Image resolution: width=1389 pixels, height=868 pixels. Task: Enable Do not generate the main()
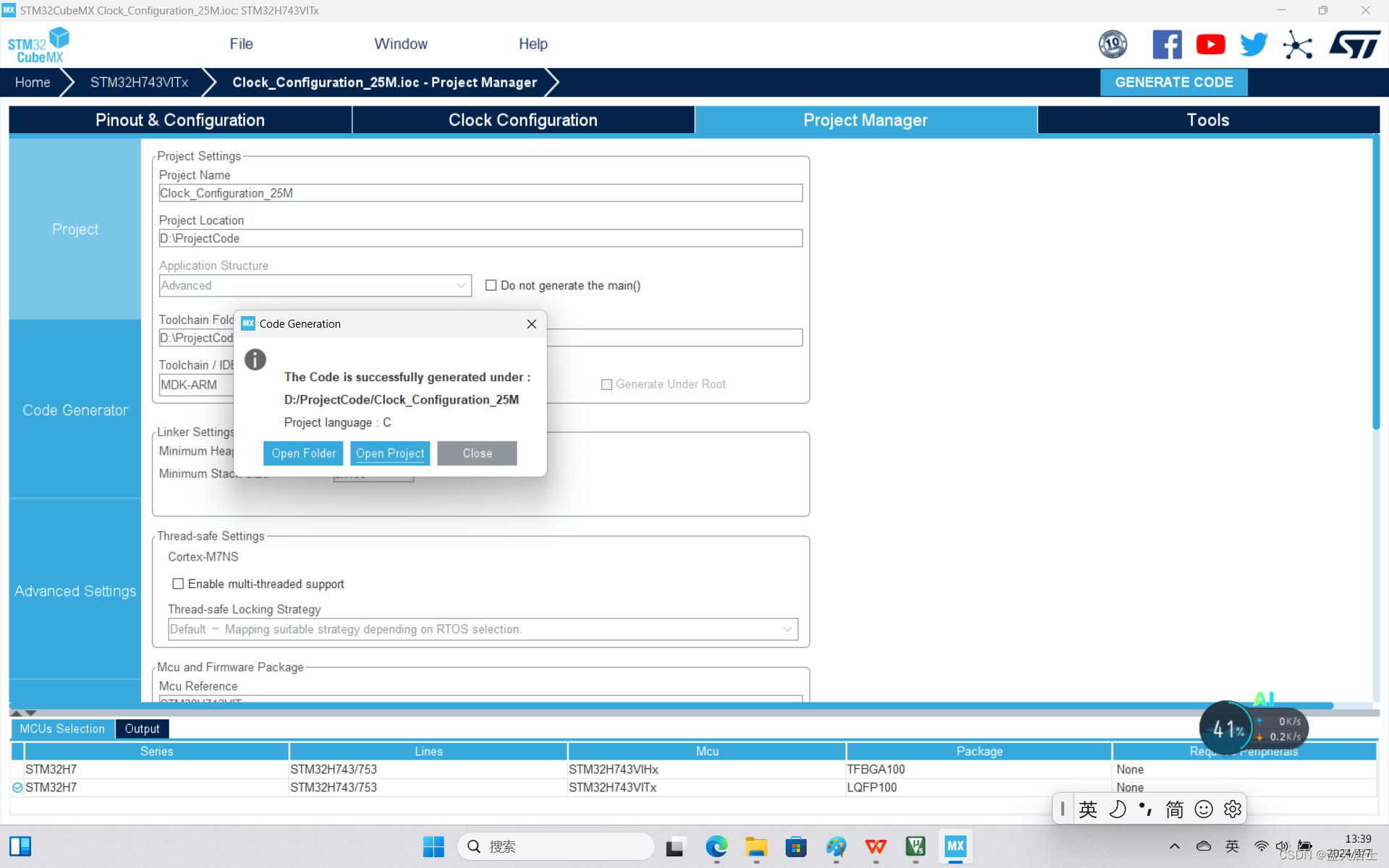[491, 286]
